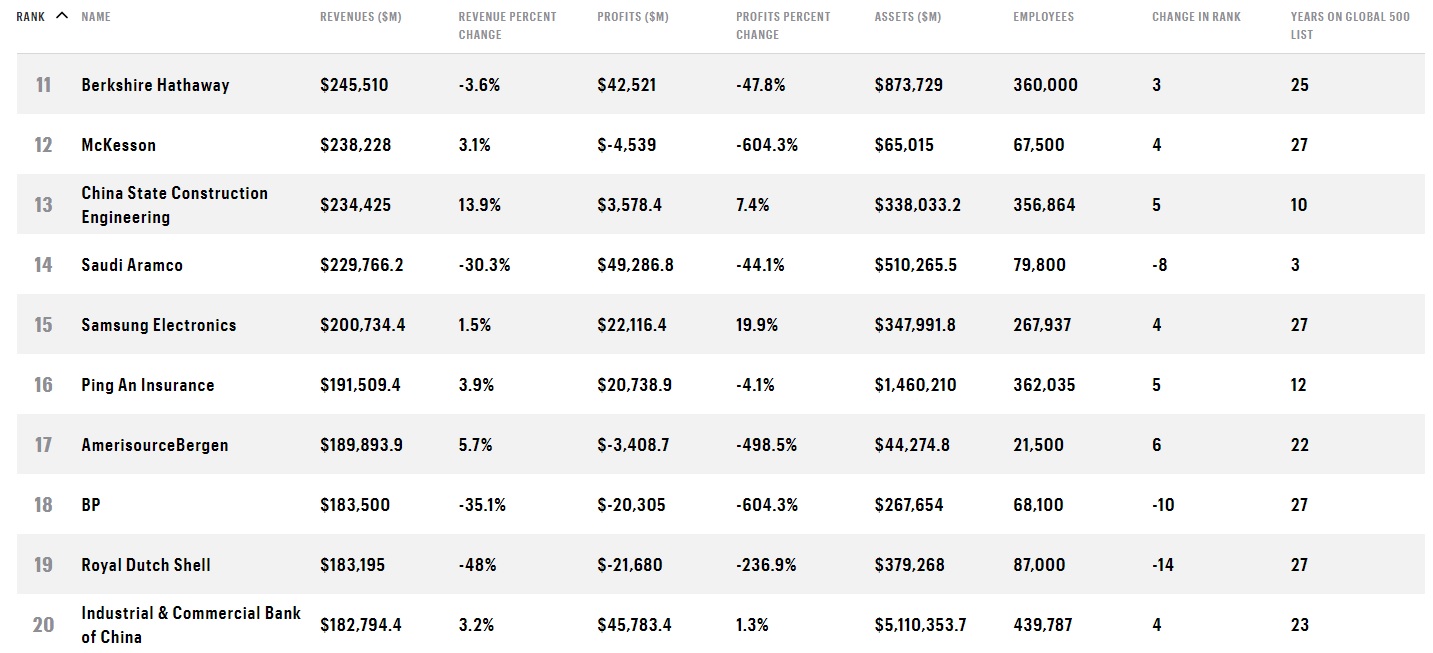Open the McKesson company link
The image size is (1433, 653).
[x=119, y=145]
